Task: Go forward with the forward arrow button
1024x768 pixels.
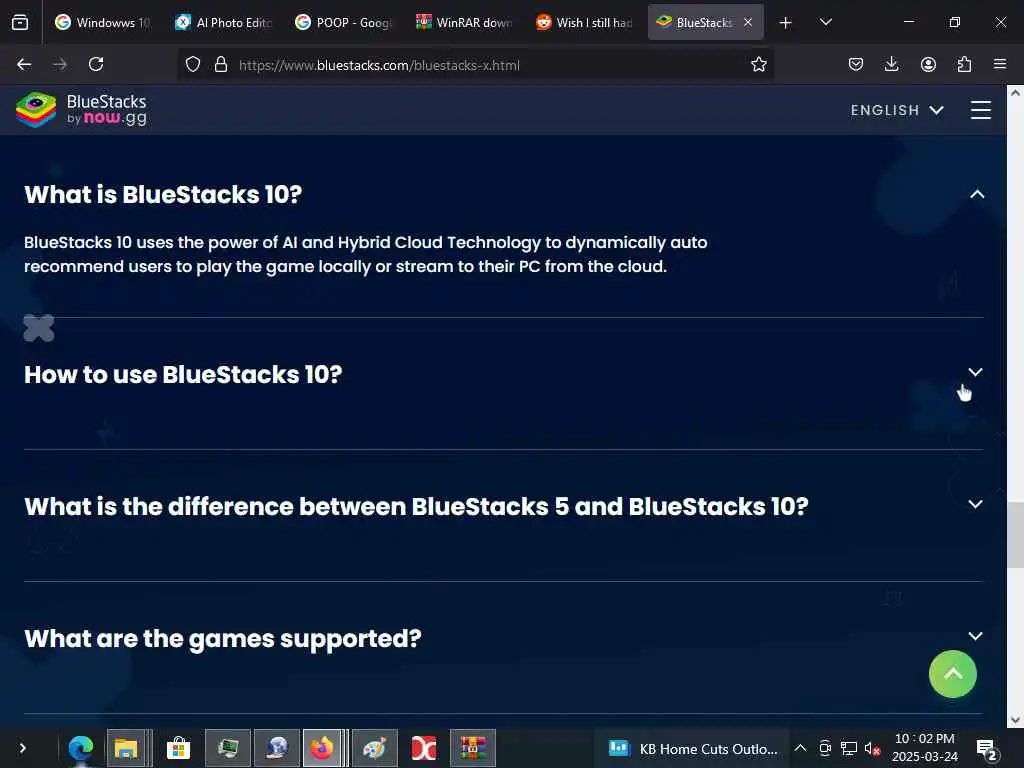Action: click(x=60, y=64)
